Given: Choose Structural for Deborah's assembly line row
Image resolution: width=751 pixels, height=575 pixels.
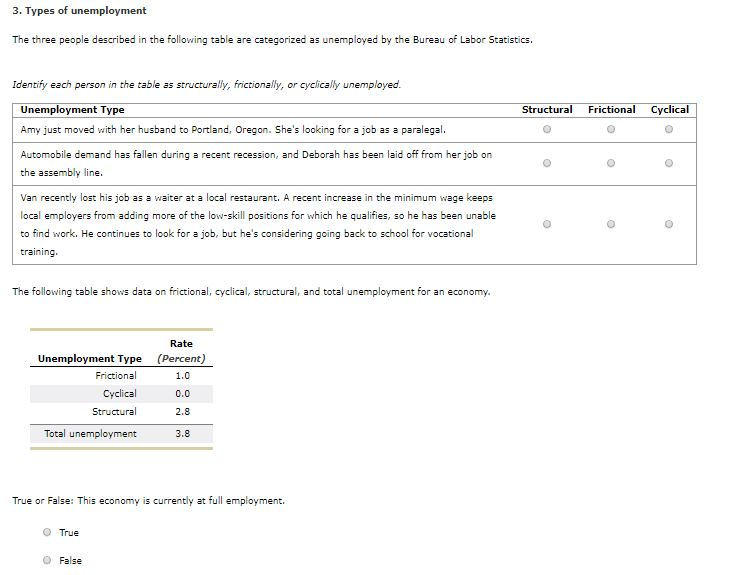Looking at the screenshot, I should click(x=546, y=163).
